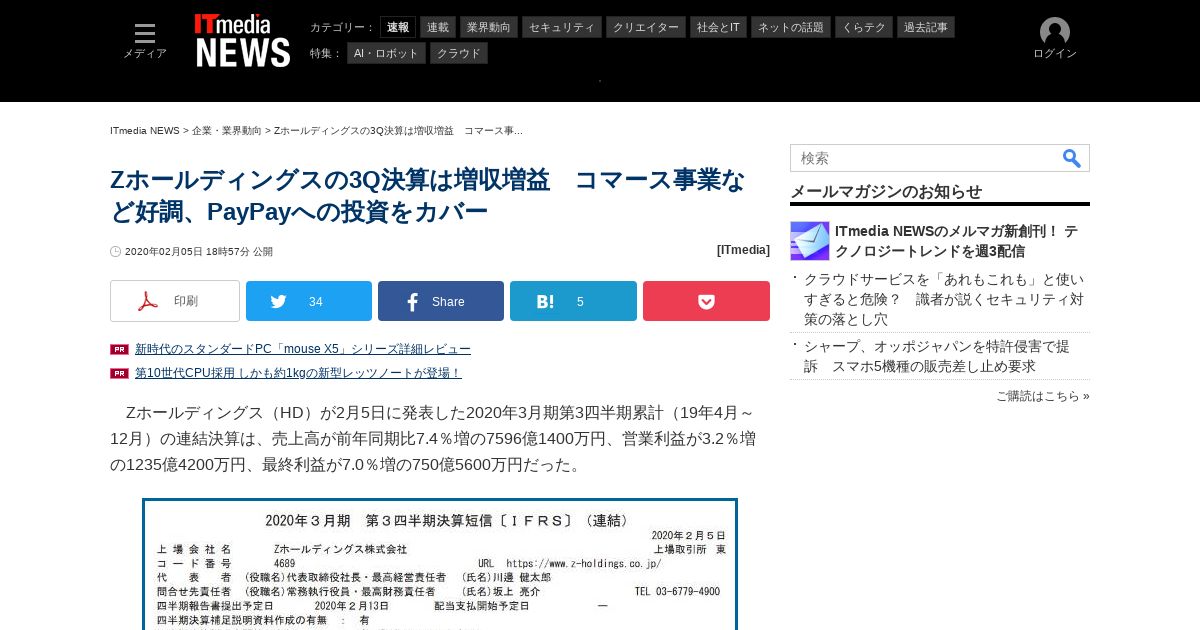Open the クリエイター category
1200x630 pixels.
(646, 27)
